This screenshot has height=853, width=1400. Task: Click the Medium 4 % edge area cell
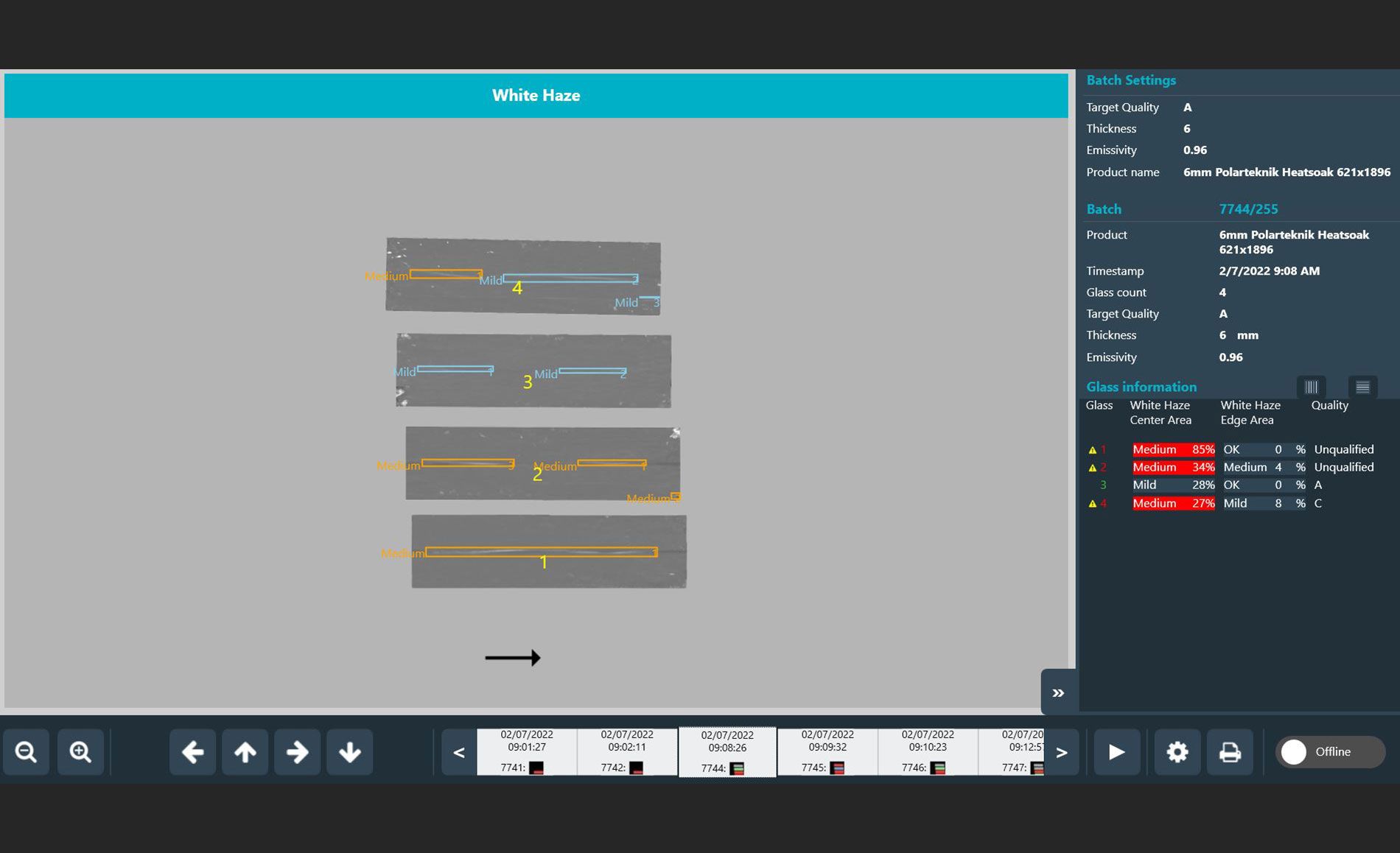pyautogui.click(x=1264, y=467)
